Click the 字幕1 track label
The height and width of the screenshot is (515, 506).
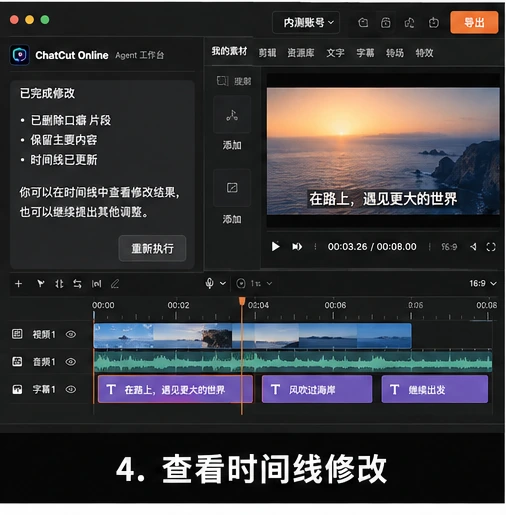point(44,389)
